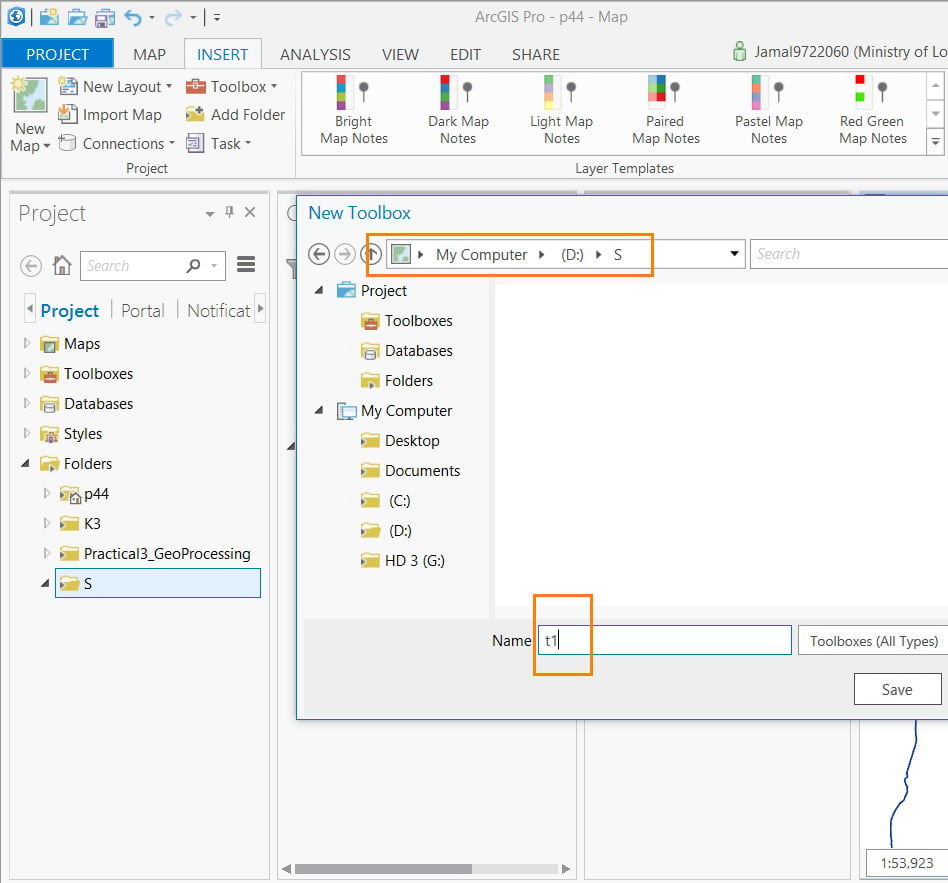Choose Pastel Map Notes layer template

click(769, 111)
